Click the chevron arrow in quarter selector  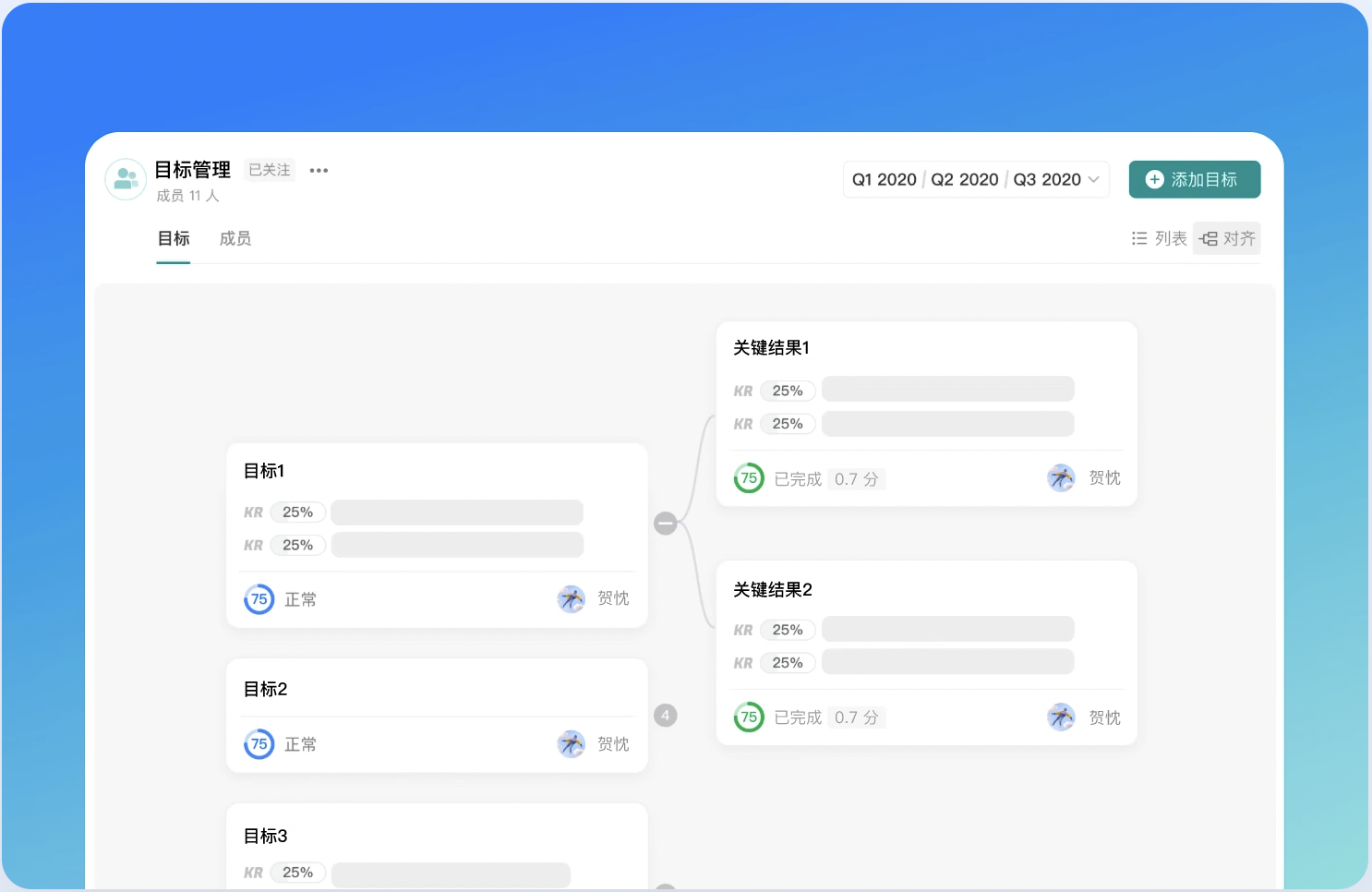(x=1094, y=179)
